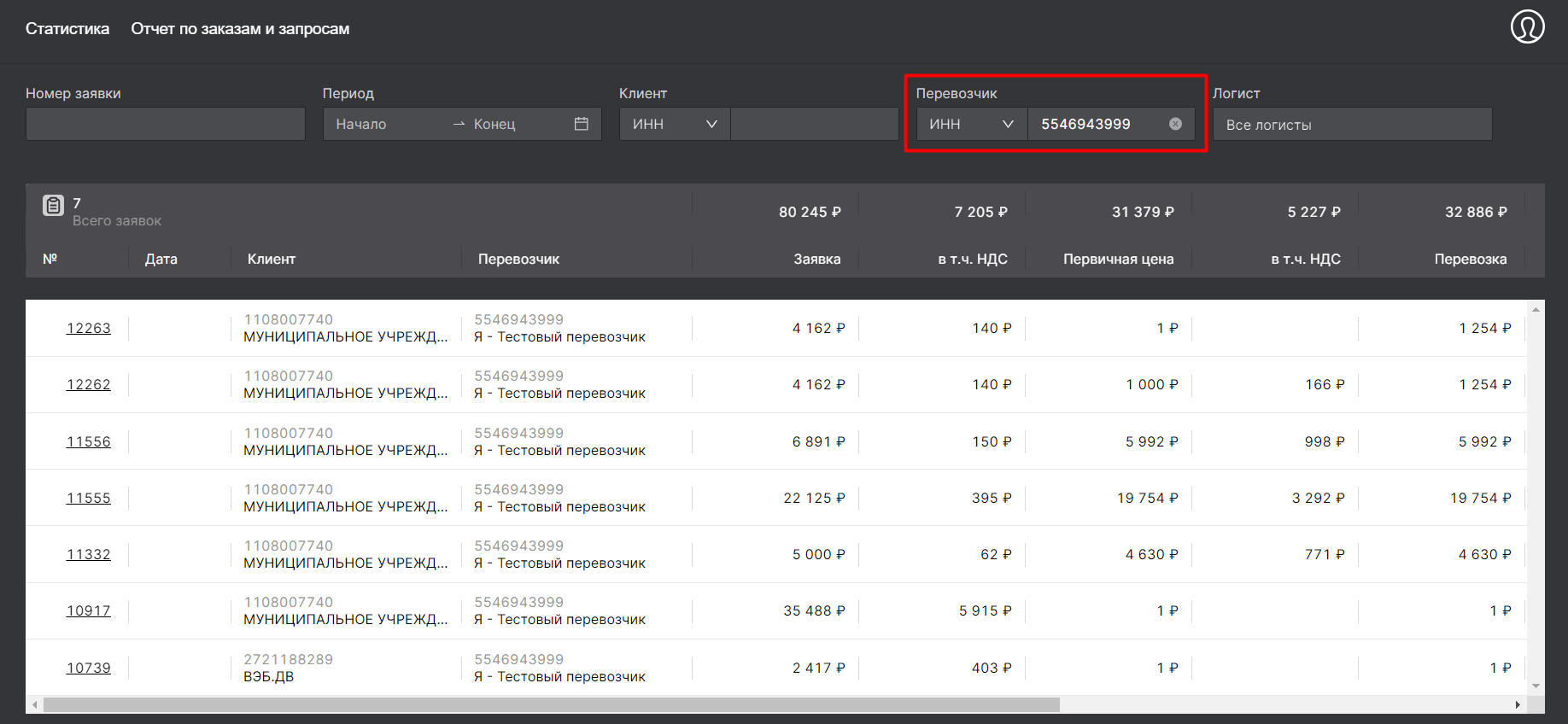The image size is (1568, 724).
Task: Click 35 488 ₽ amount in row 10917
Action: [814, 610]
